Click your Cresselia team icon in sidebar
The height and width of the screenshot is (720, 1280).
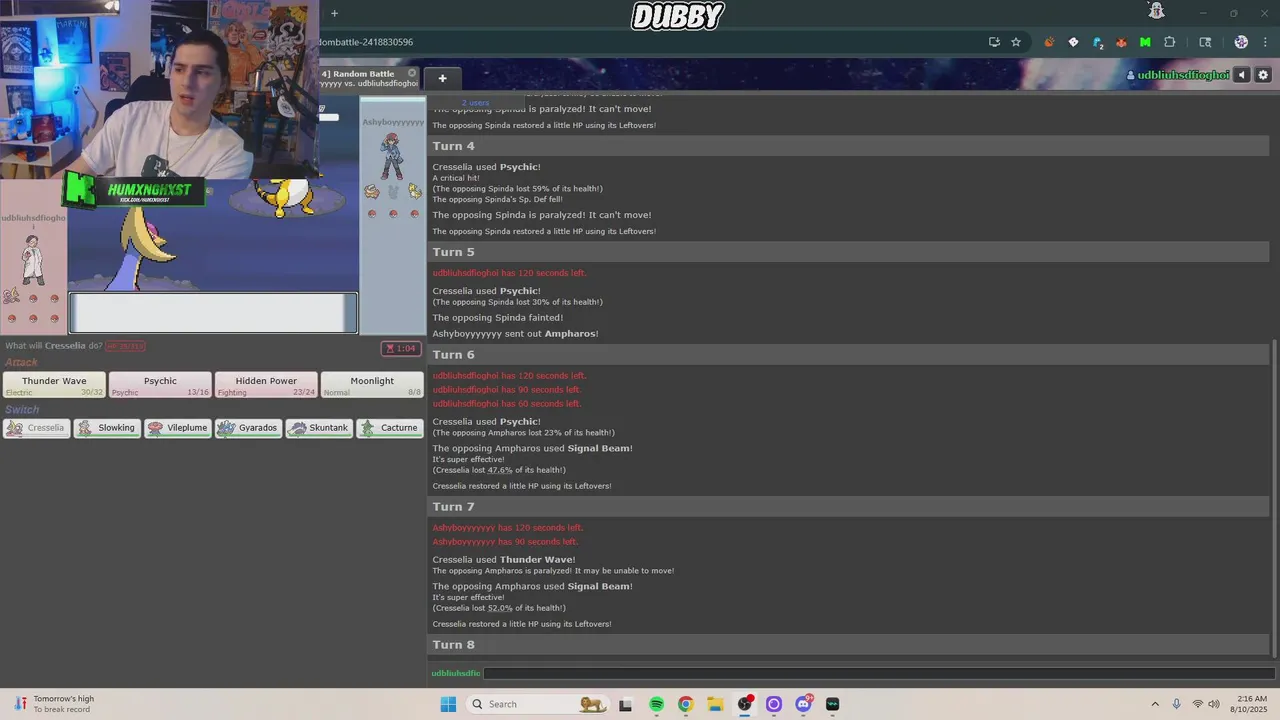[12, 296]
